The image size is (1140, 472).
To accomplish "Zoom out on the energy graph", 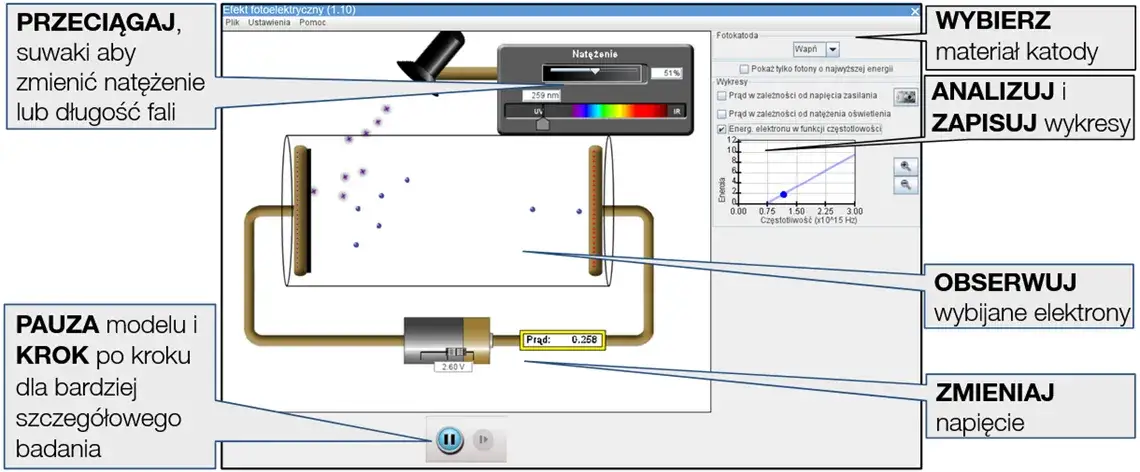I will 905,185.
